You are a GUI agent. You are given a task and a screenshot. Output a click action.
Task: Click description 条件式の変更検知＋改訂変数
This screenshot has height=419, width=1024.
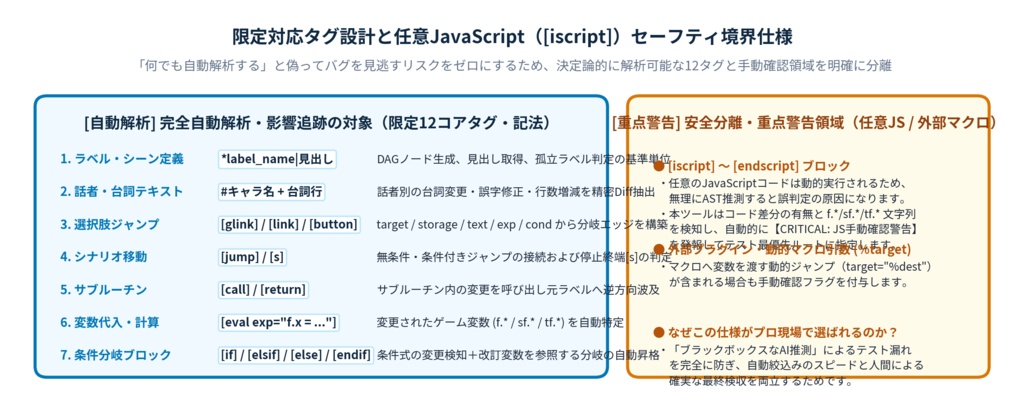[518, 355]
